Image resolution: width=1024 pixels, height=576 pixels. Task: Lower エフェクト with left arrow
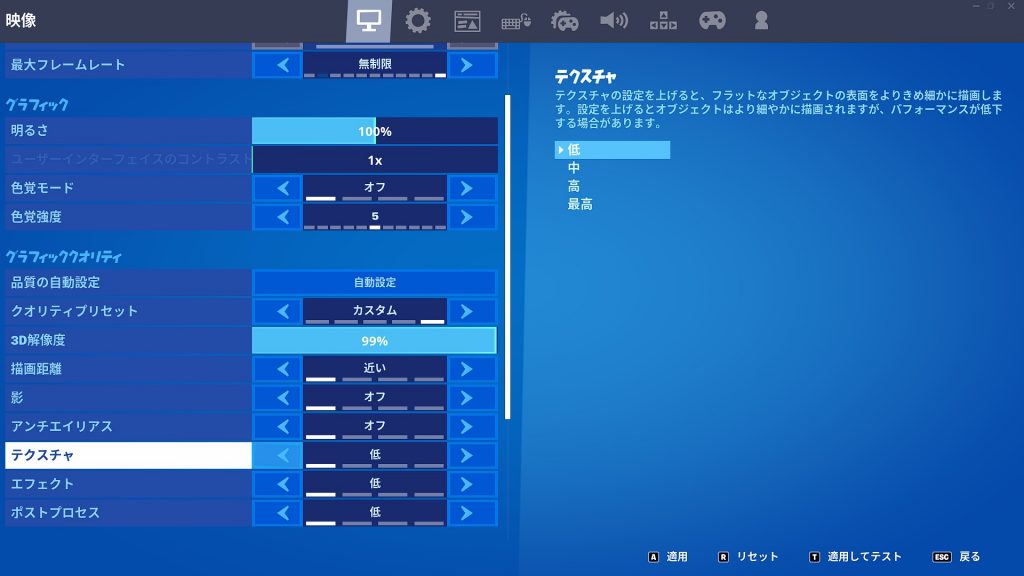(278, 484)
